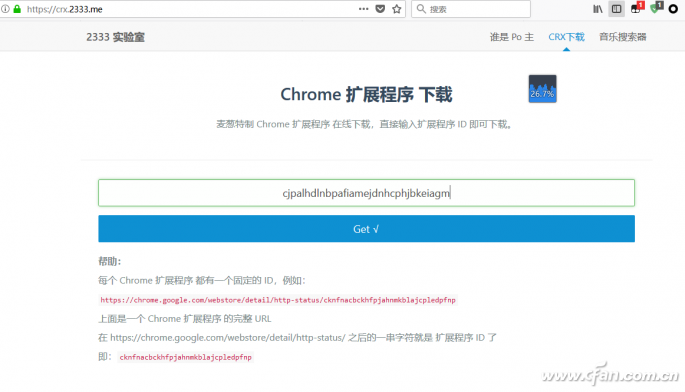The image size is (685, 392).
Task: Bookmark this page with the star icon
Action: [396, 9]
